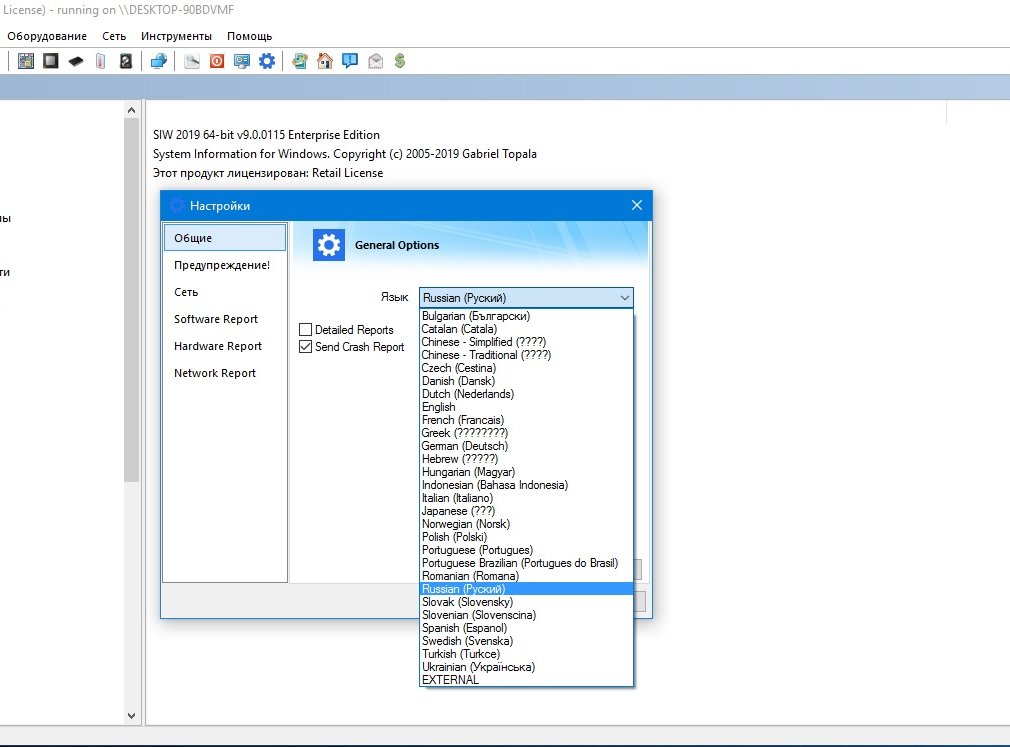Select the Greek language entry
This screenshot has width=1010, height=747.
[x=526, y=433]
